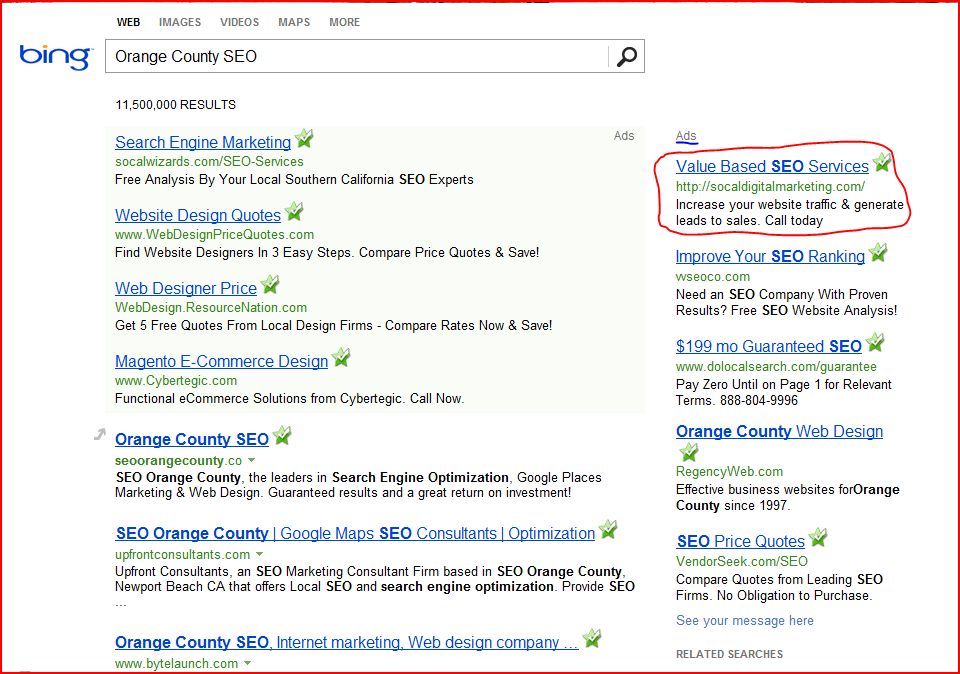Image resolution: width=960 pixels, height=674 pixels.
Task: Click the RegencyWeb.com URL
Action: pyautogui.click(x=729, y=471)
